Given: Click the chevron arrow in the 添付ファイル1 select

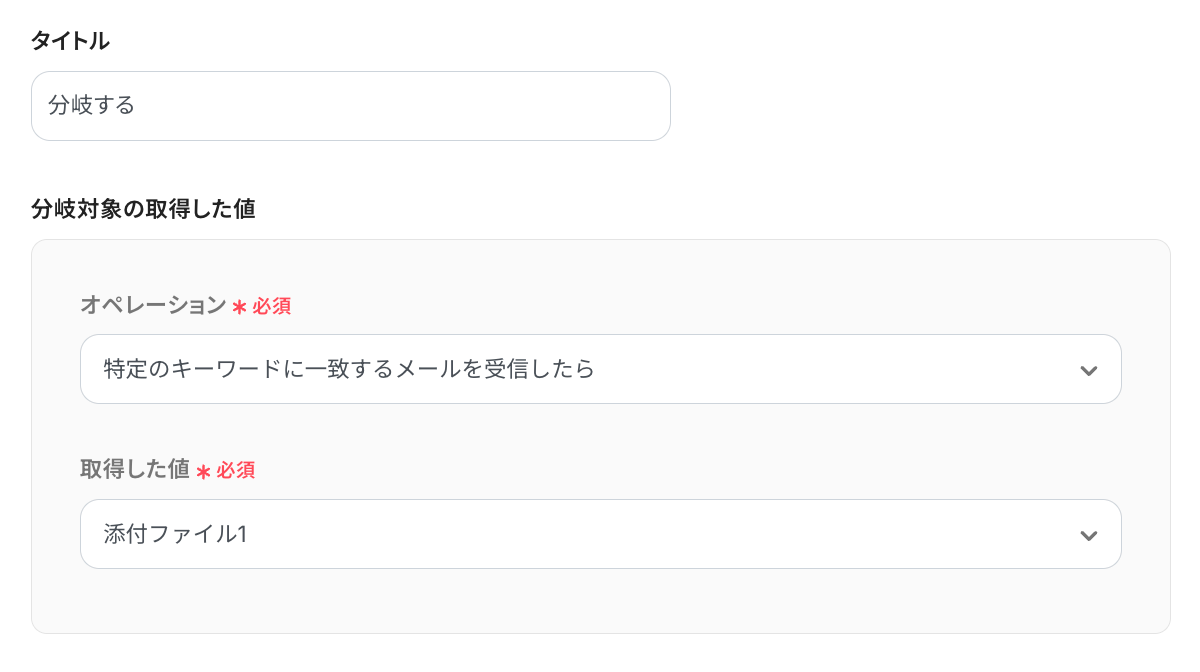Looking at the screenshot, I should pyautogui.click(x=1089, y=536).
